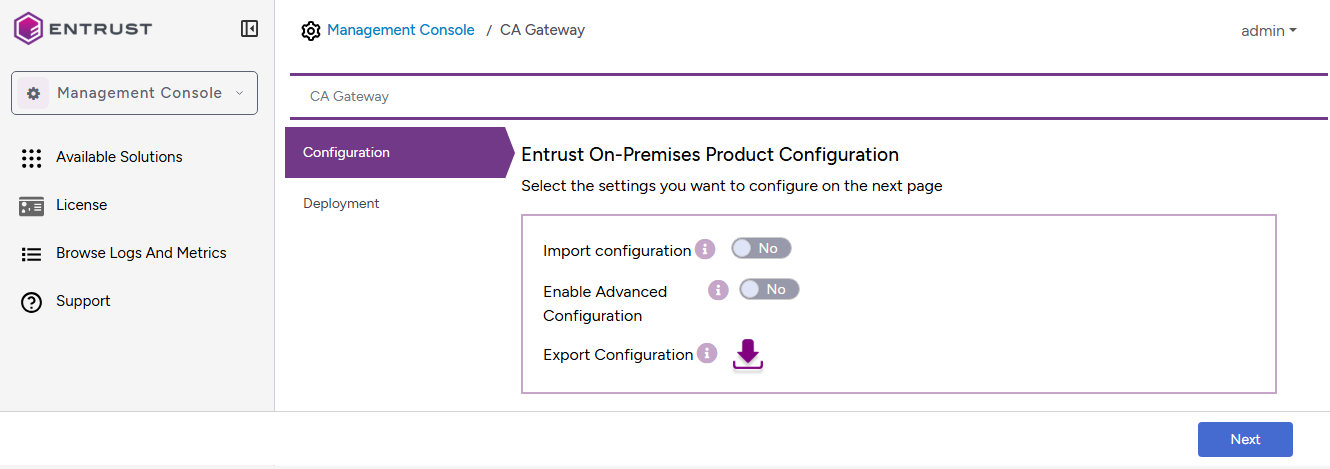Enable the Advanced Configuration switch

tap(769, 290)
